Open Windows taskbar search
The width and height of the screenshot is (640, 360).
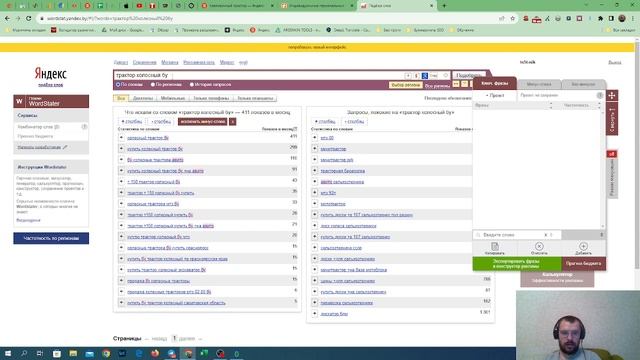pos(24,353)
